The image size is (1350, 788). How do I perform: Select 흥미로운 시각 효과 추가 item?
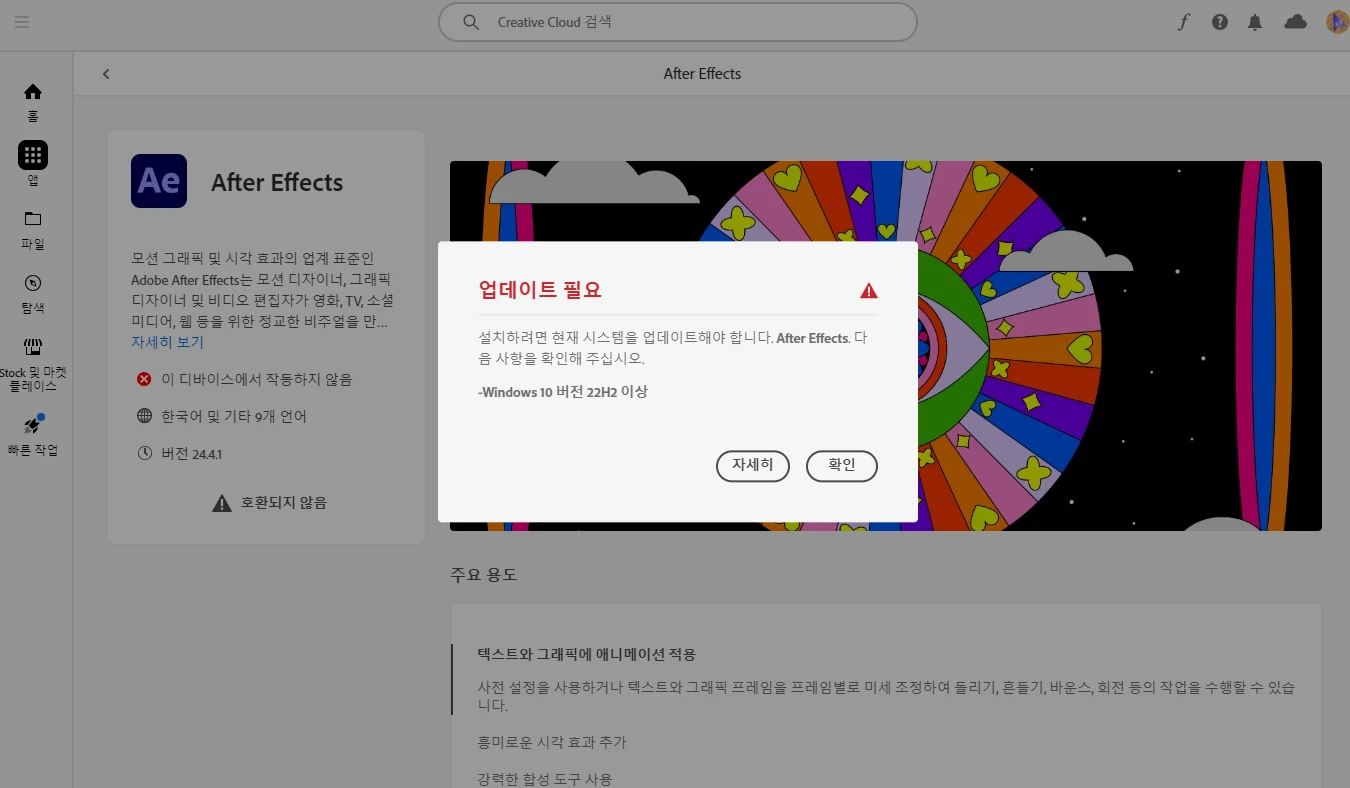coord(552,742)
